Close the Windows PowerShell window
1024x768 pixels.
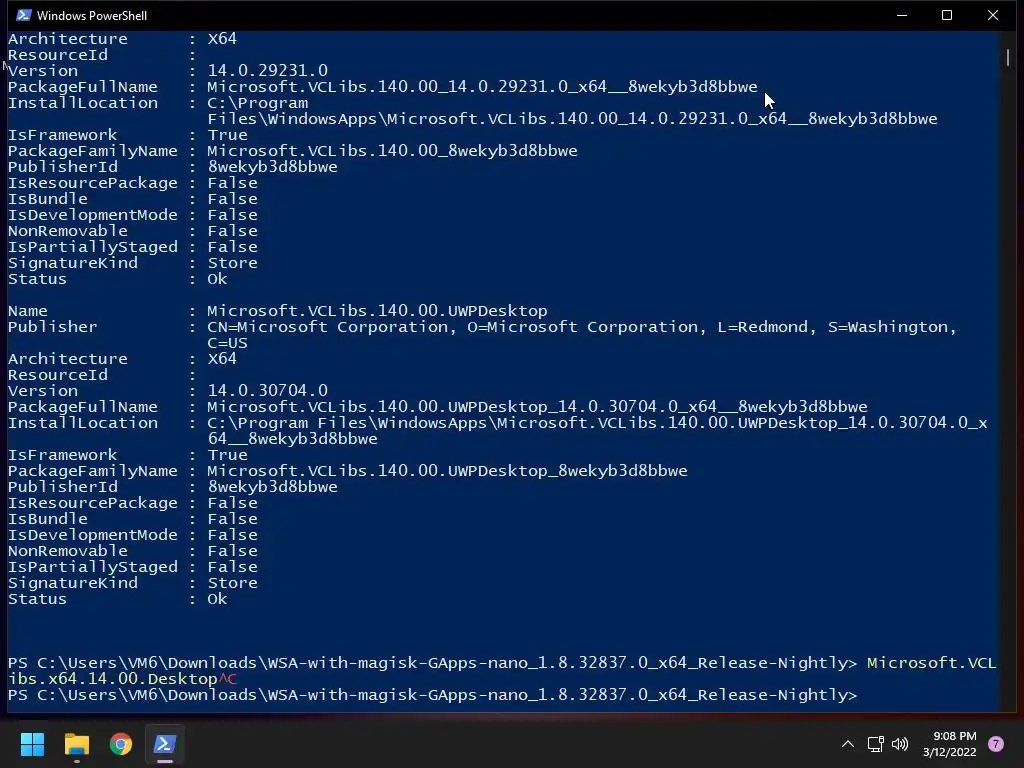click(993, 15)
